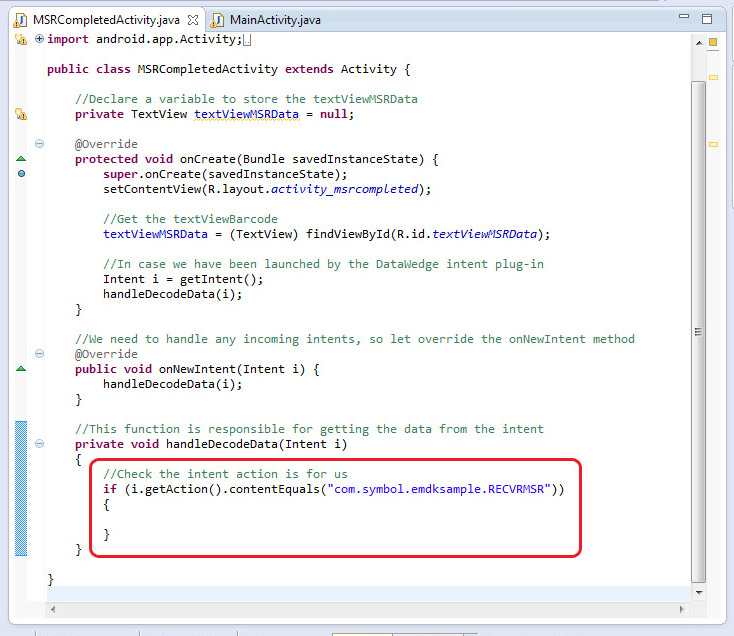Collapse the handleDecodeData method fold
734x636 pixels.
39,444
